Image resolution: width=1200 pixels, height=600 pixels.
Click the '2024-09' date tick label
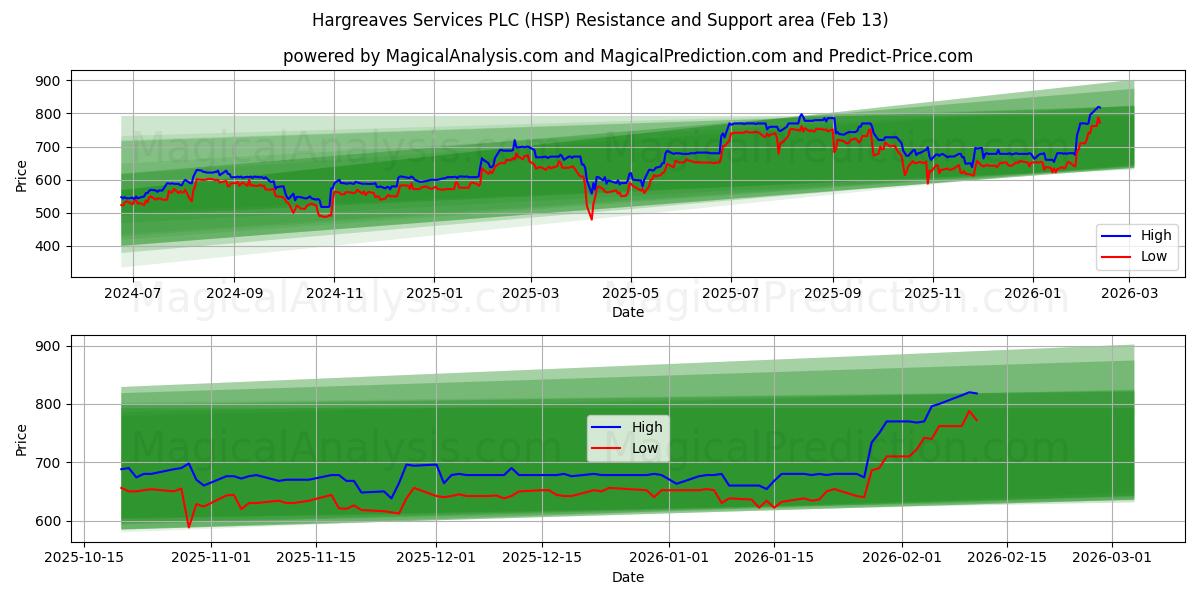[234, 294]
